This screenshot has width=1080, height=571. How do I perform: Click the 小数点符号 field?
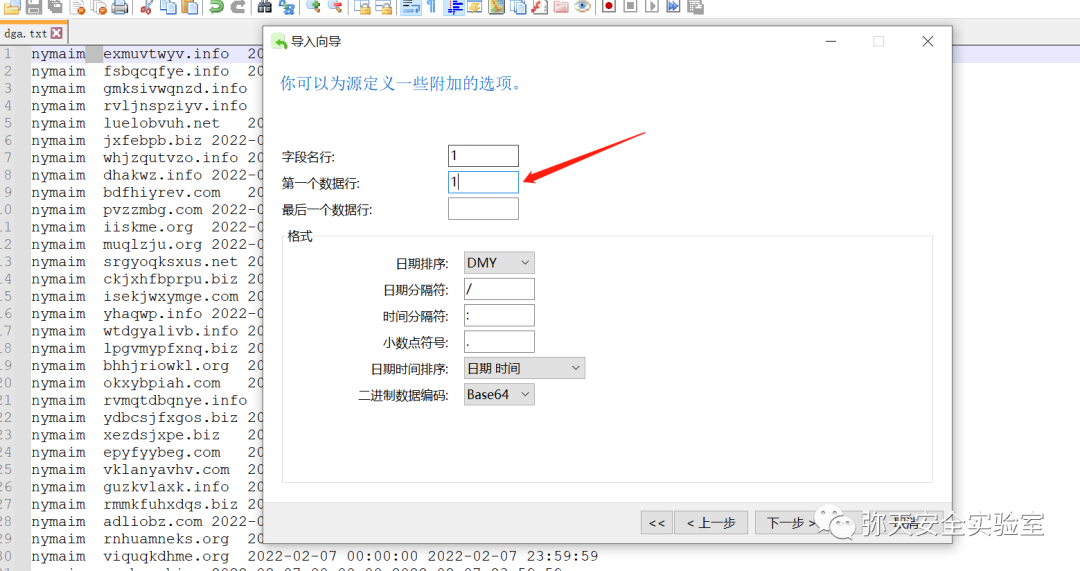(499, 342)
